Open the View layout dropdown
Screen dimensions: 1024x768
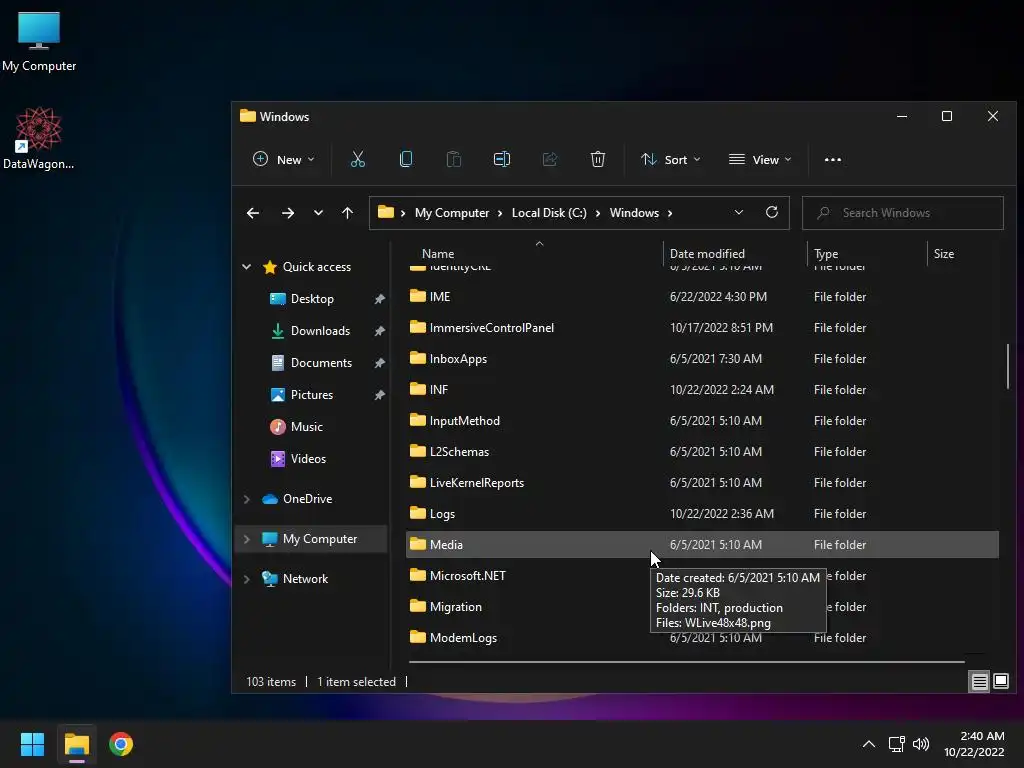(760, 159)
